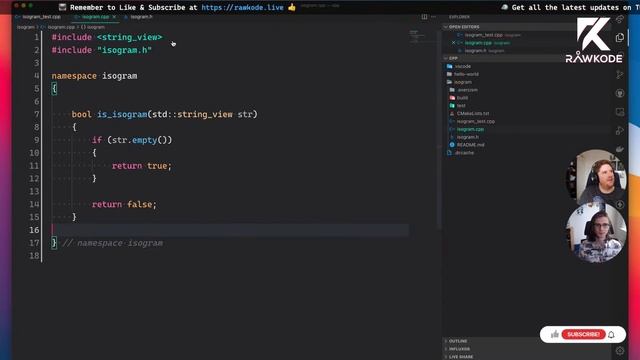Screen dimensions: 640x360
Task: Open isogram_test.cpp in the CPP file tree
Action: point(476,121)
